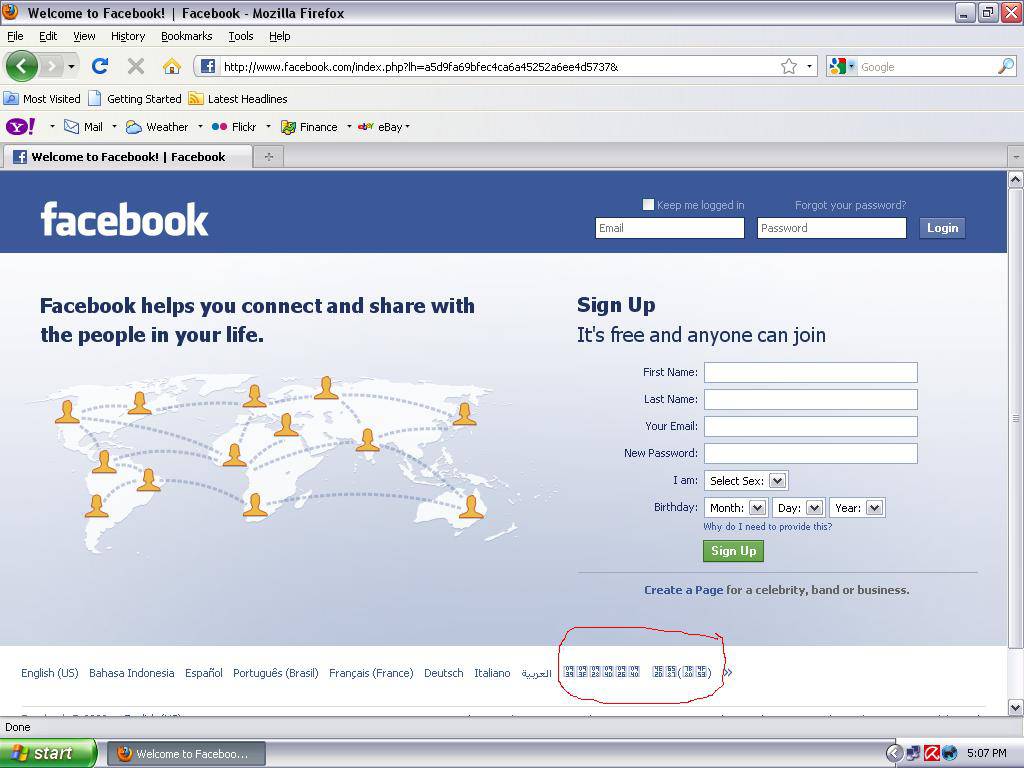
Task: Switch language to Bahasa Indonesia
Action: (131, 673)
